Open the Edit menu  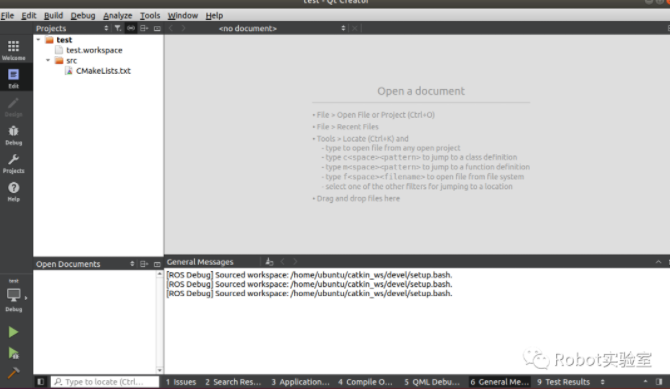(x=29, y=15)
